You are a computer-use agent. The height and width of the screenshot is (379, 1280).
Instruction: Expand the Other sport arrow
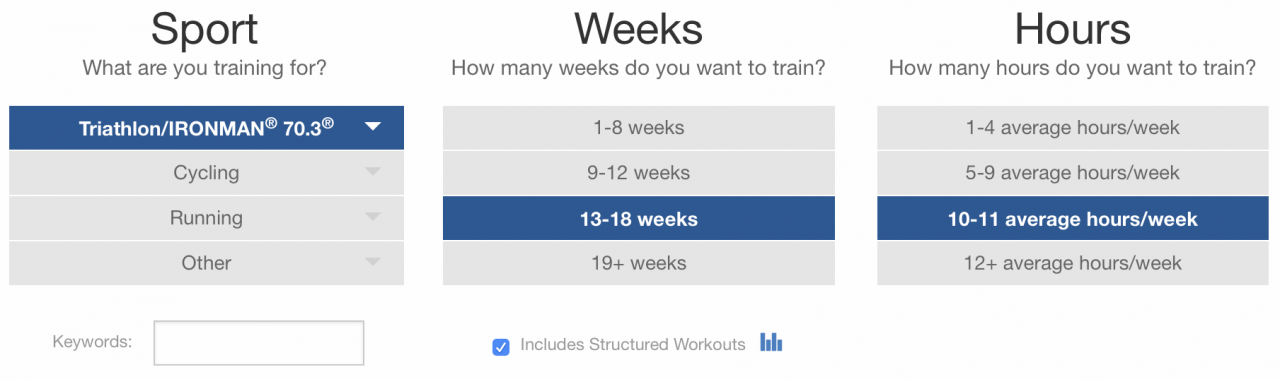tap(373, 262)
